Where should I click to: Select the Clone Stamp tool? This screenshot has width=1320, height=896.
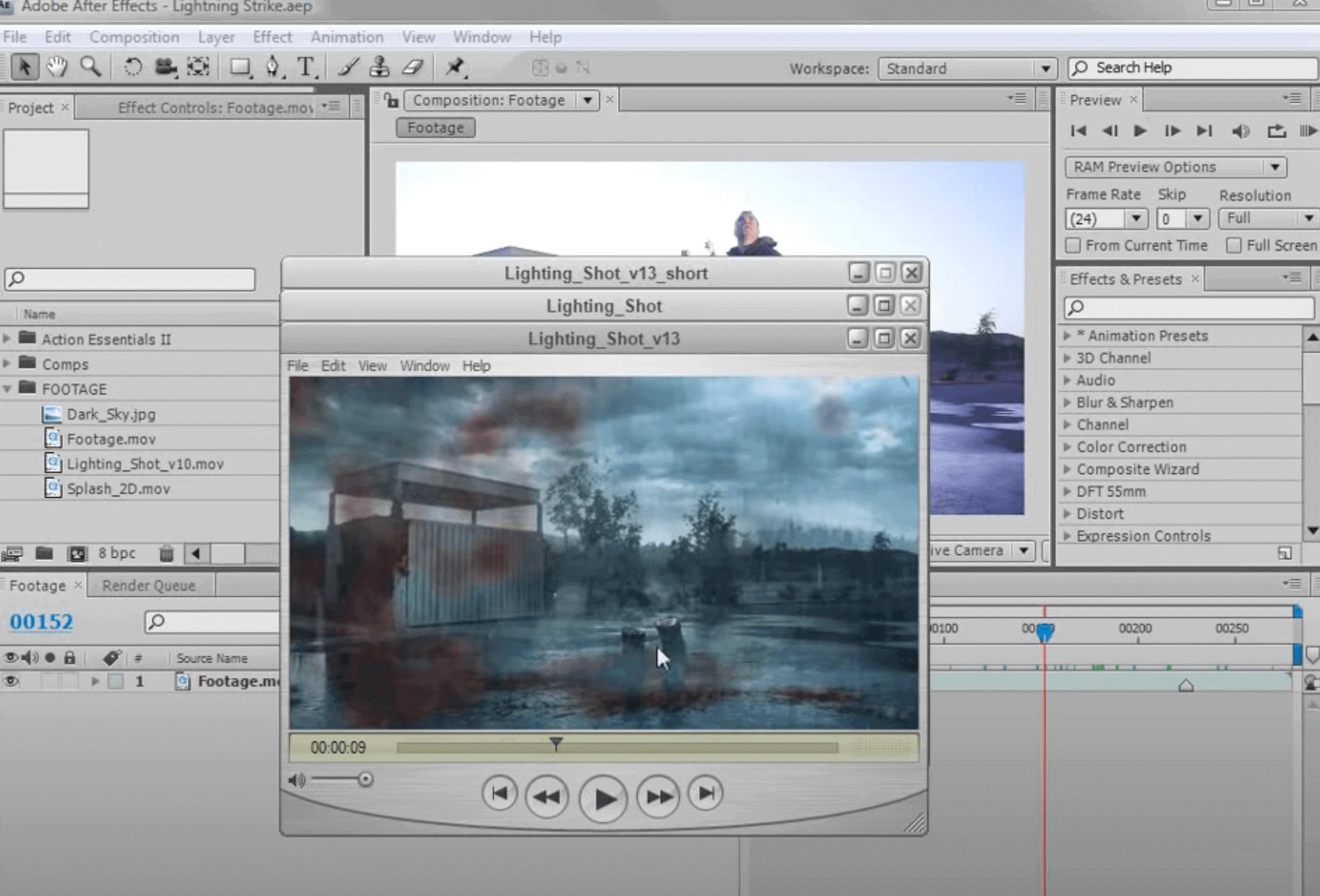coord(379,66)
